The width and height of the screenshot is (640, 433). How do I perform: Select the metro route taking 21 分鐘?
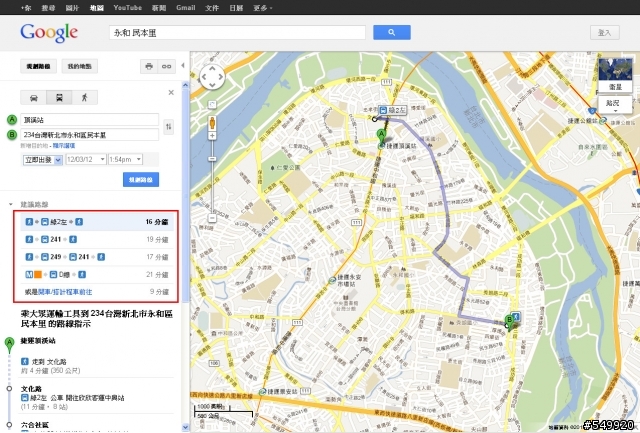click(x=97, y=275)
